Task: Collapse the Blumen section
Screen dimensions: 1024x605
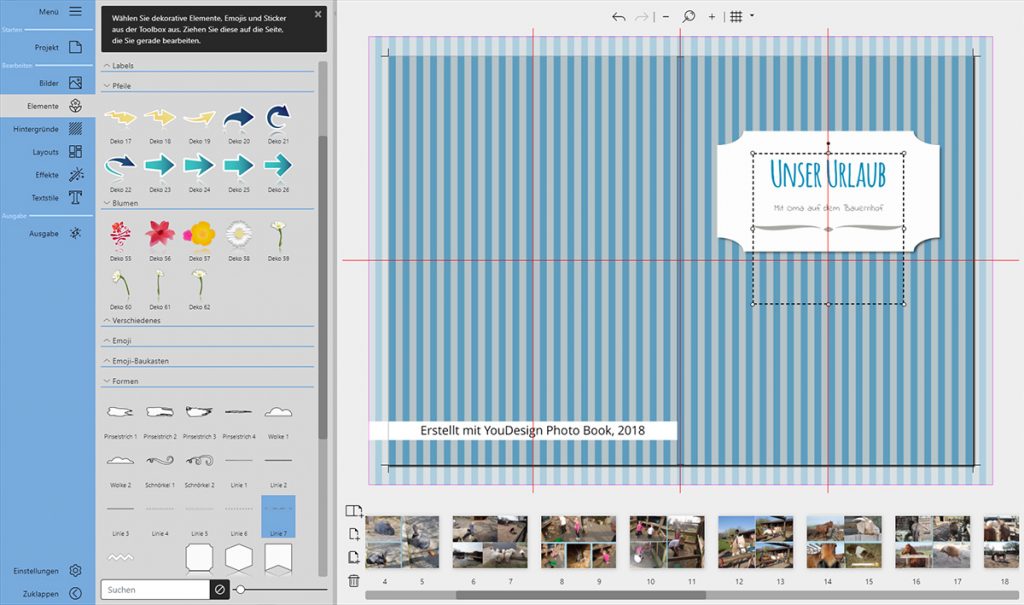Action: click(125, 203)
